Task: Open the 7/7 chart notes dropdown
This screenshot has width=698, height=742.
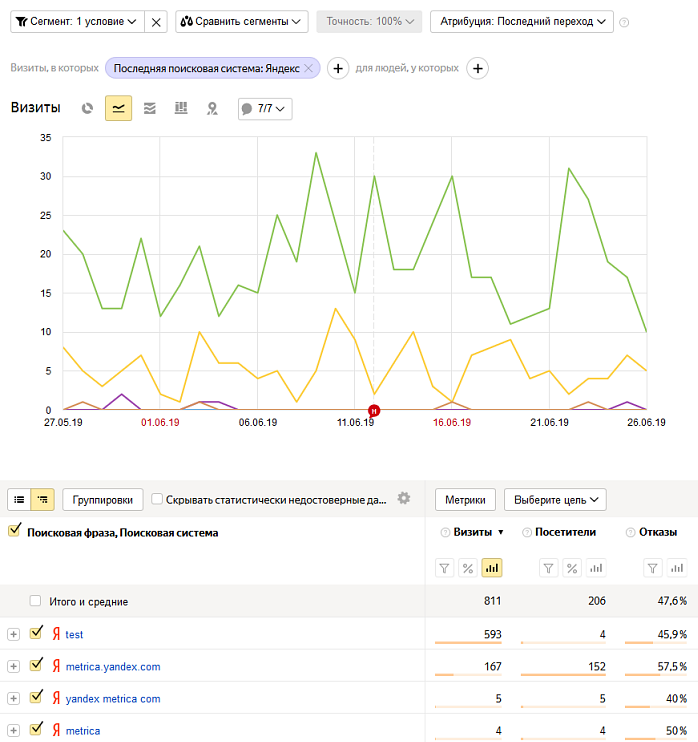Action: pyautogui.click(x=265, y=109)
